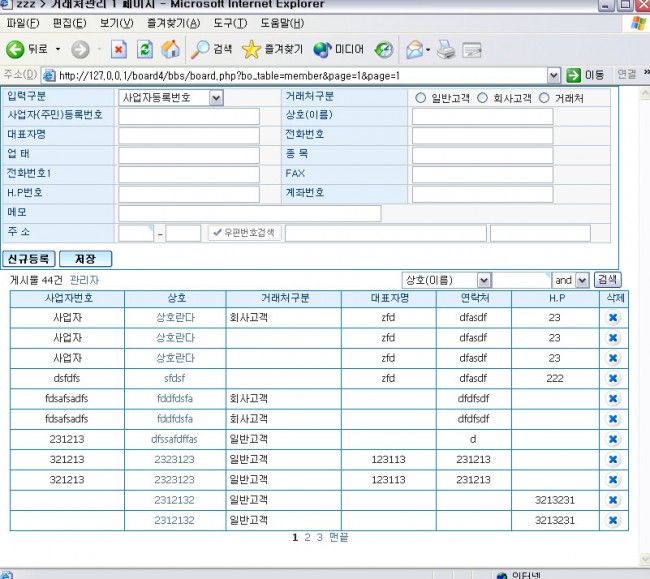
Task: Go to the Home page icon
Action: pyautogui.click(x=171, y=49)
